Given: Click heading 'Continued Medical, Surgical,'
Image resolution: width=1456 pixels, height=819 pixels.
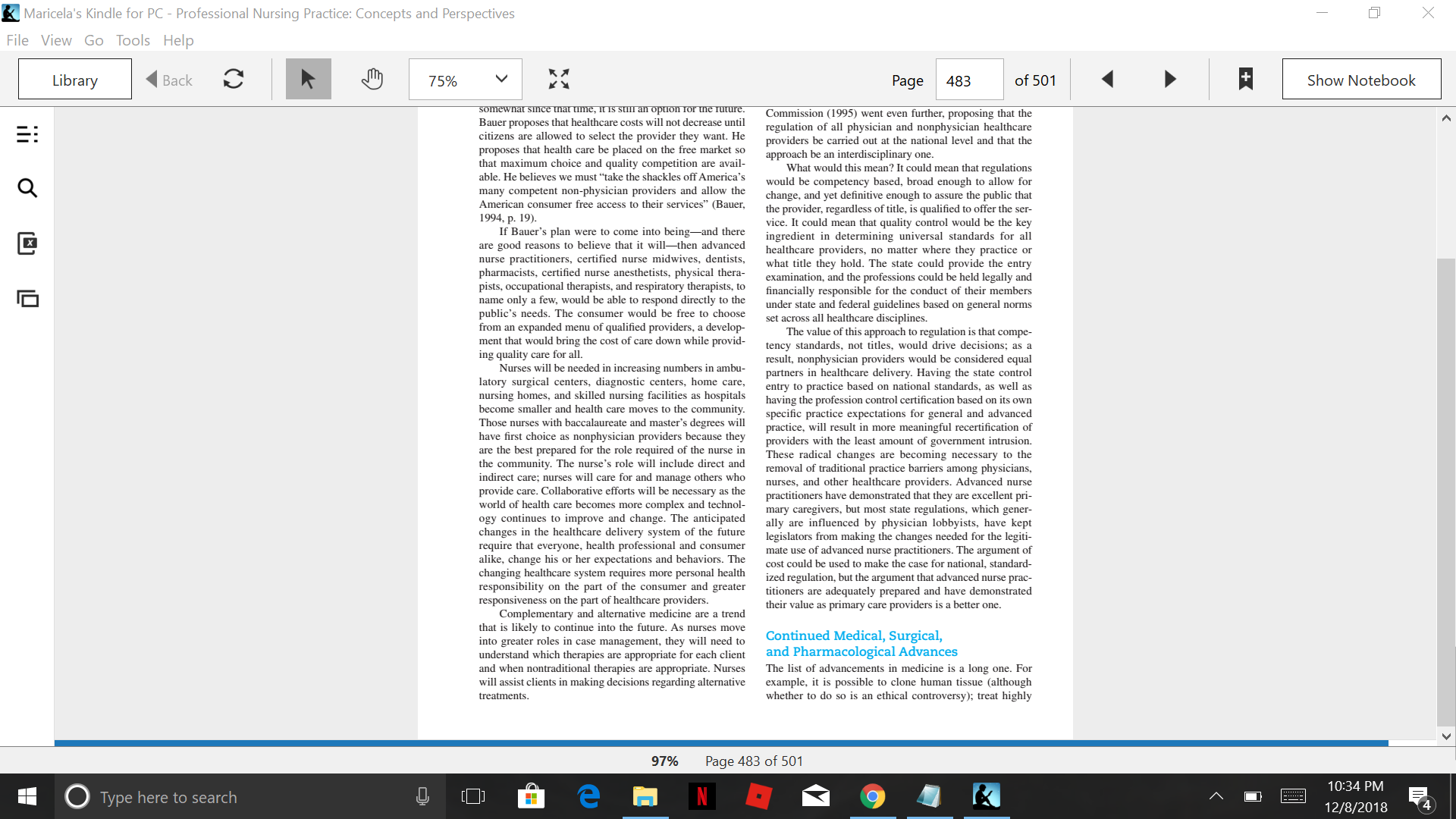Looking at the screenshot, I should tap(854, 635).
